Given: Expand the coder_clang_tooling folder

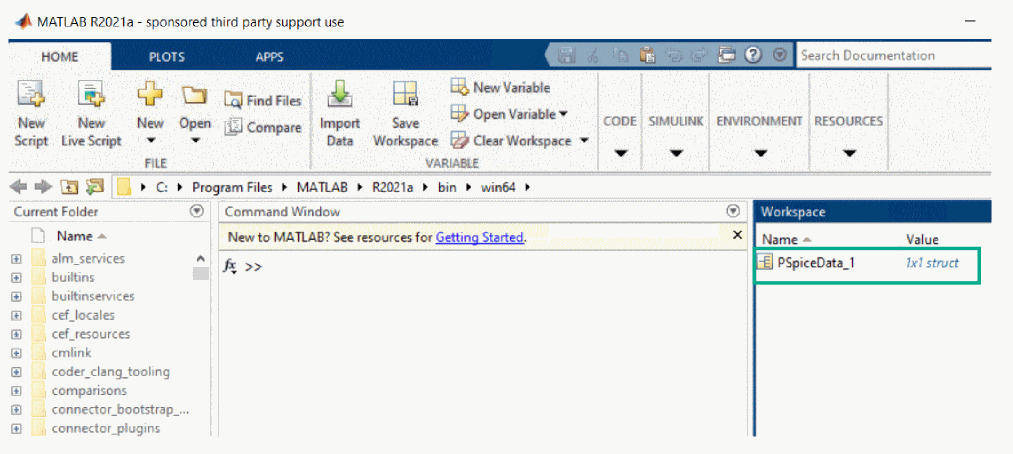Looking at the screenshot, I should pos(17,372).
